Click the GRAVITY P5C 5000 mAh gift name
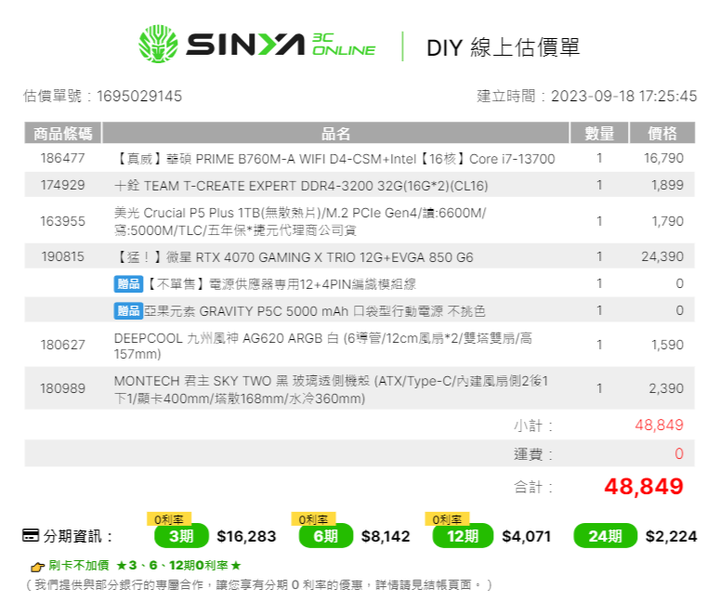This screenshot has height=615, width=720. tap(315, 311)
